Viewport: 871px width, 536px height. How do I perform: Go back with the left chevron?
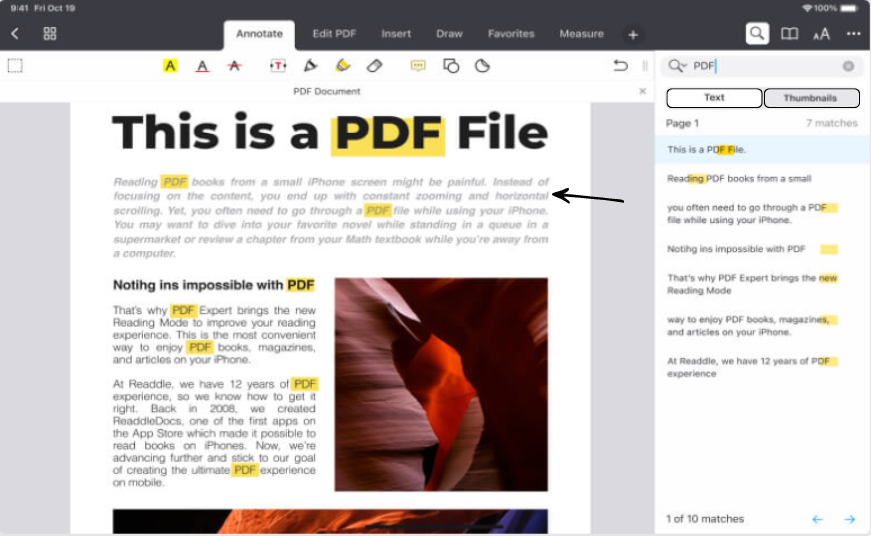click(15, 34)
